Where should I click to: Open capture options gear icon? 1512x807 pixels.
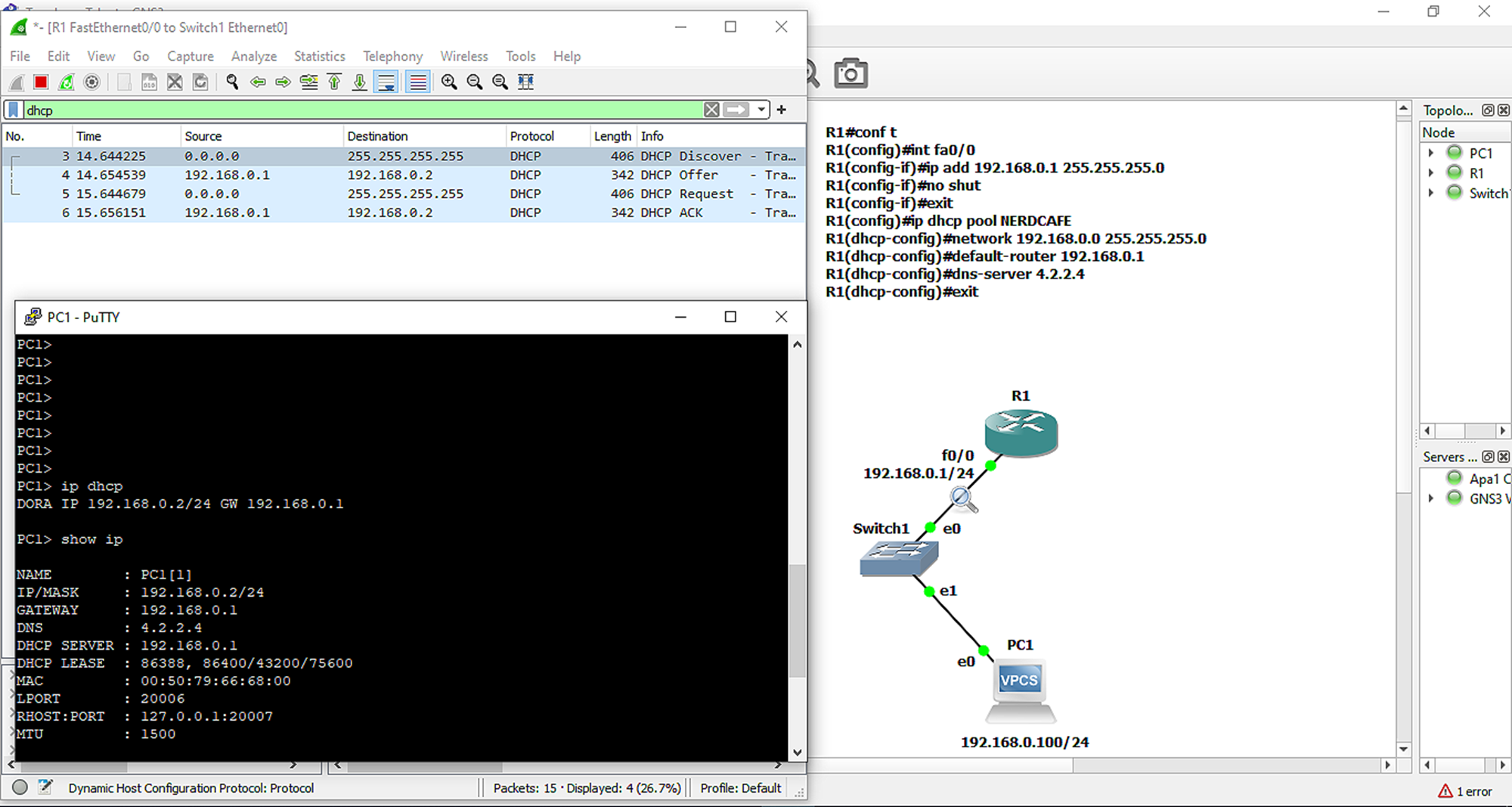click(x=91, y=82)
